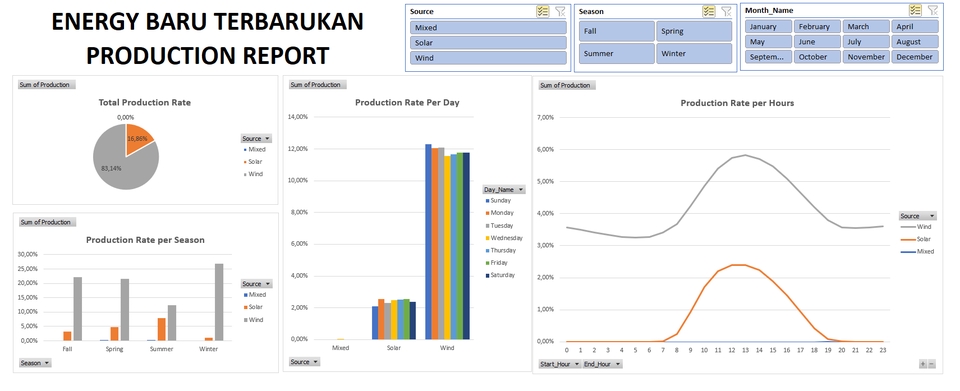960x391 pixels.
Task: Select 'Total Production Rate' chart title
Action: click(x=144, y=103)
